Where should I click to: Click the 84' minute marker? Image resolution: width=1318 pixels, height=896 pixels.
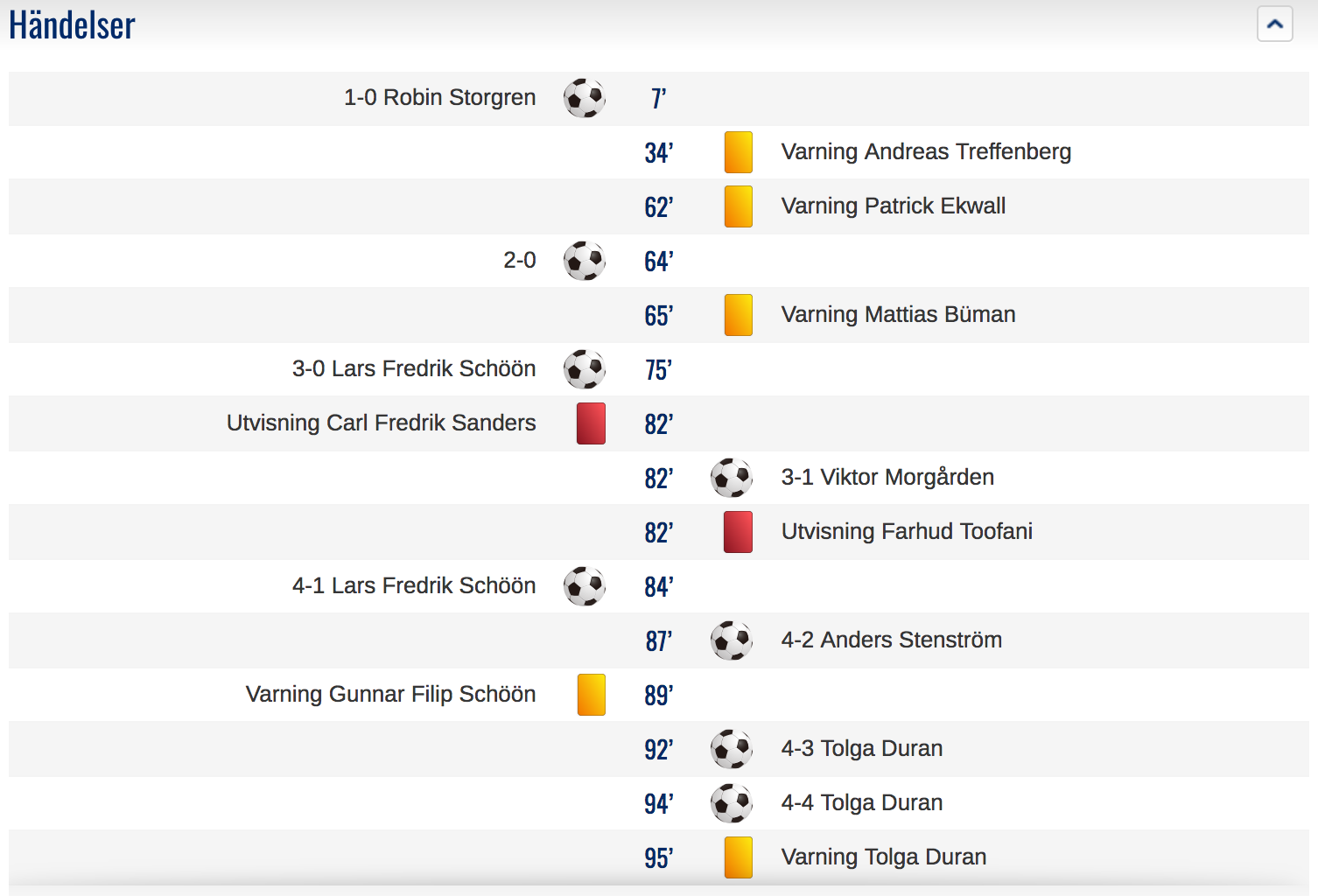tap(659, 587)
